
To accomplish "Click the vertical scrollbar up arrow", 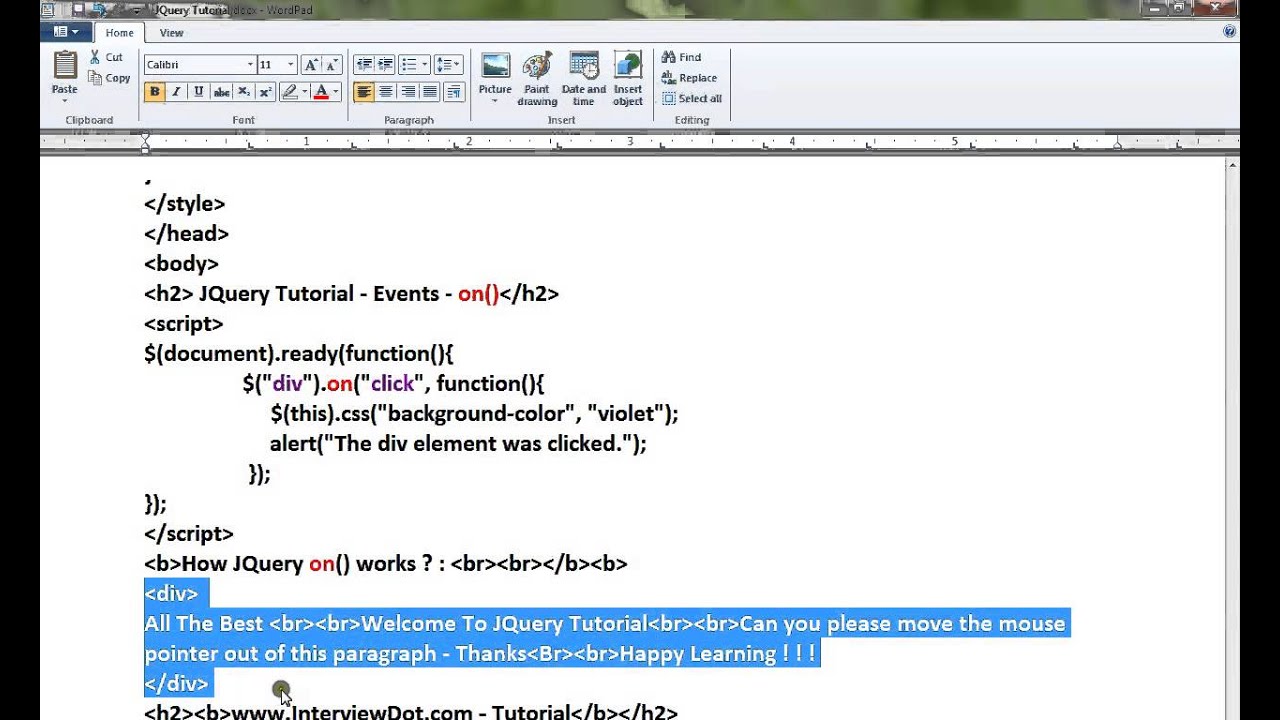I will (x=1233, y=166).
